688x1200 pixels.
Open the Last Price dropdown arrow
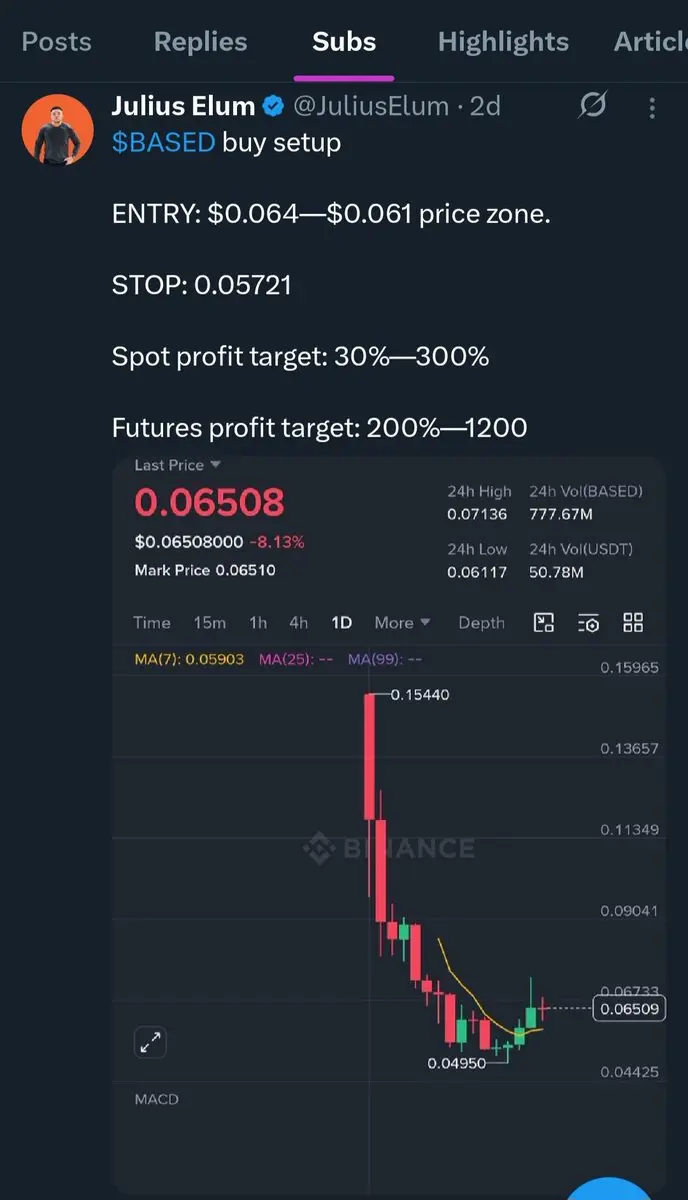215,465
